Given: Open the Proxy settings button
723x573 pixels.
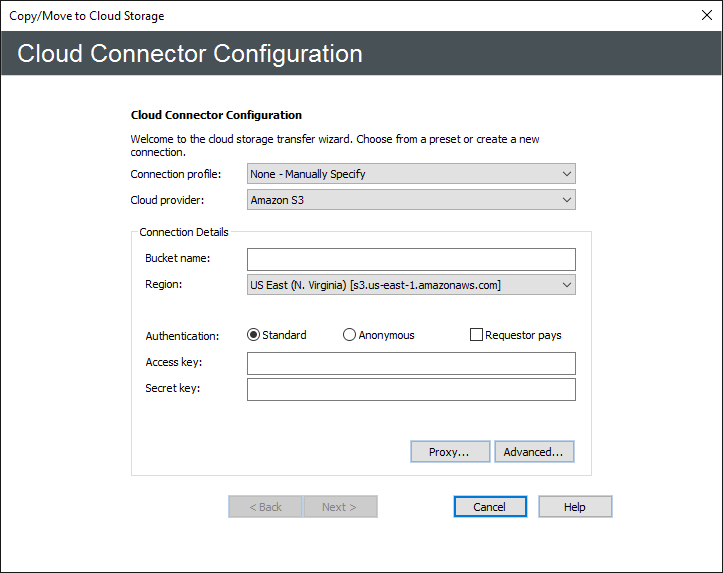Looking at the screenshot, I should pos(449,452).
